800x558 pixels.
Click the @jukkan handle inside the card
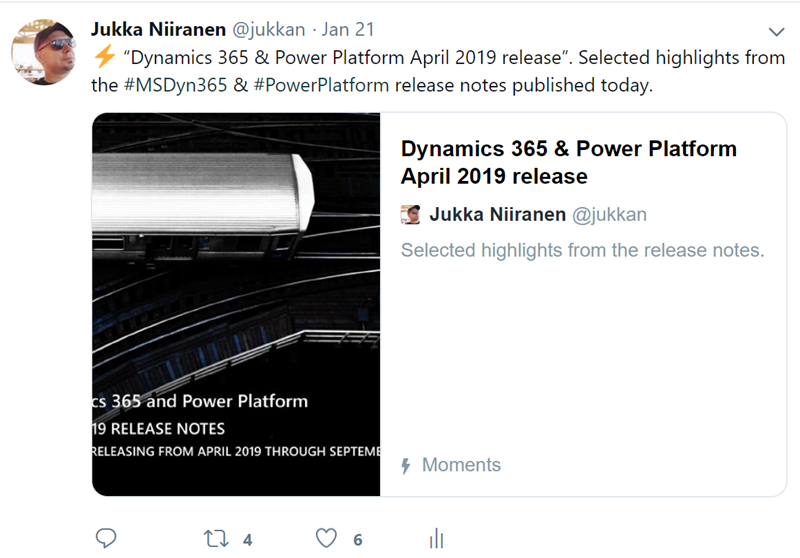point(609,215)
